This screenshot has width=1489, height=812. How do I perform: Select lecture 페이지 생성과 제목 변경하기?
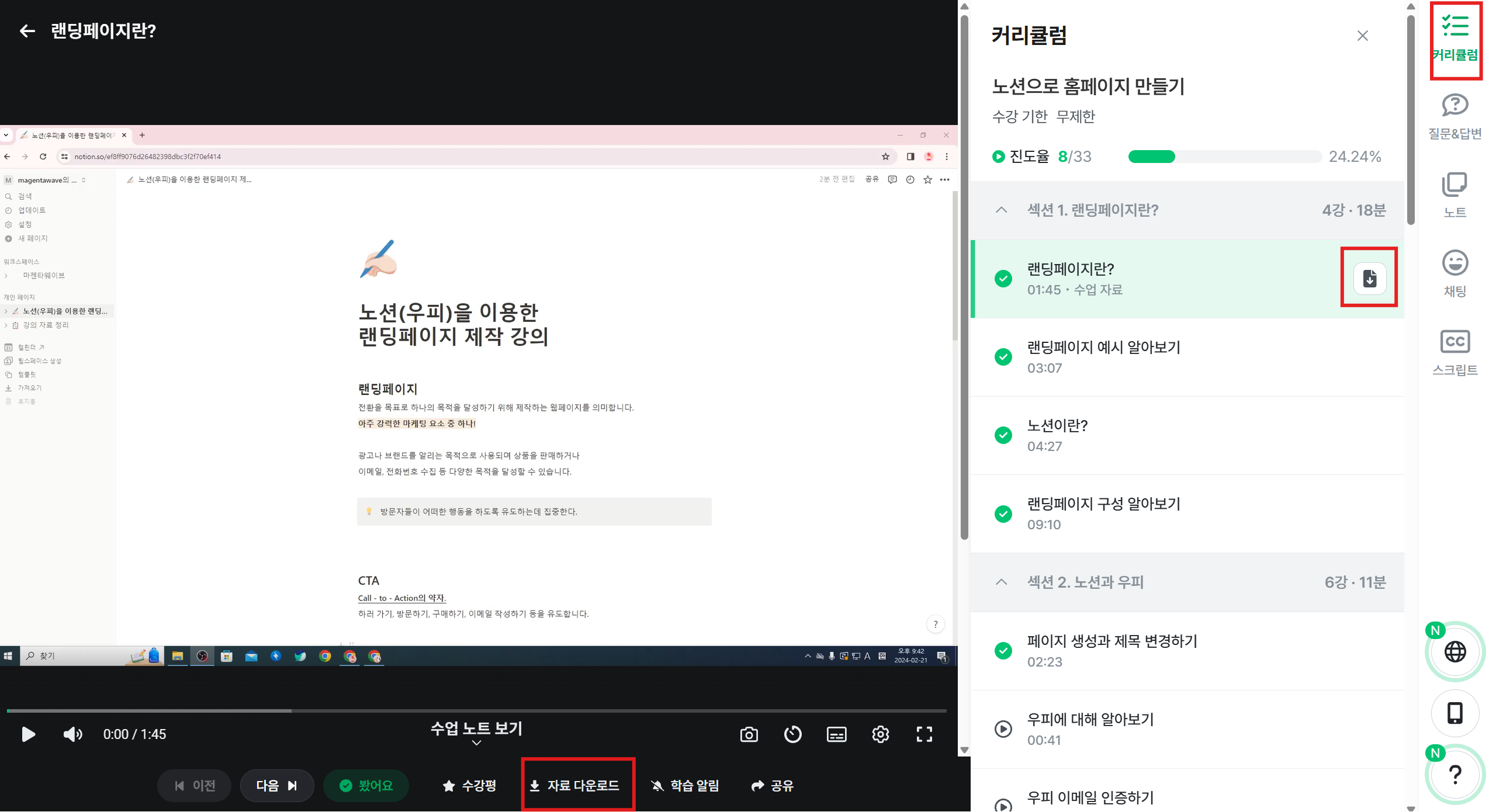tap(1187, 651)
